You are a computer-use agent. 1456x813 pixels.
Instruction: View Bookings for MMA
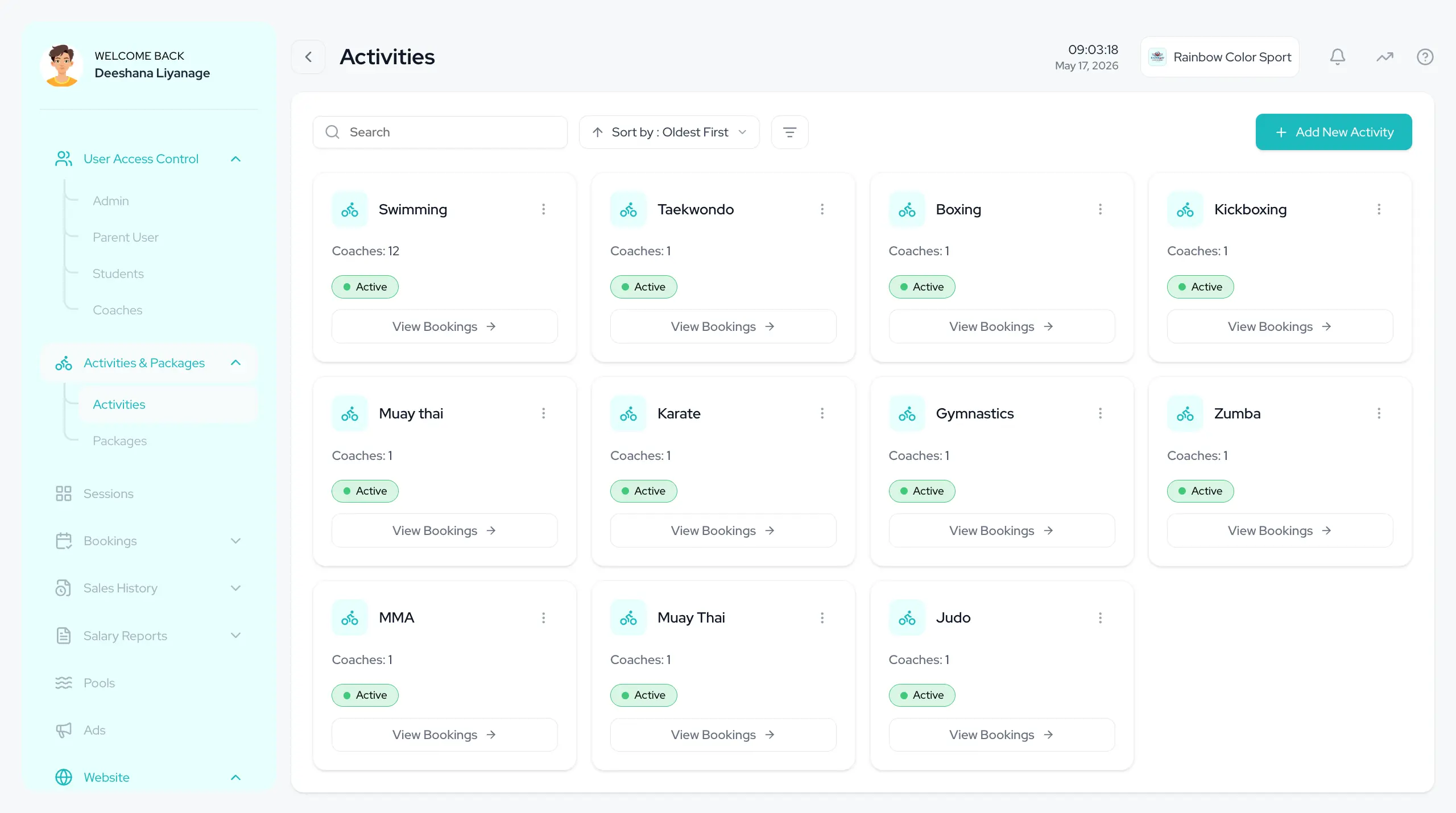pos(444,735)
